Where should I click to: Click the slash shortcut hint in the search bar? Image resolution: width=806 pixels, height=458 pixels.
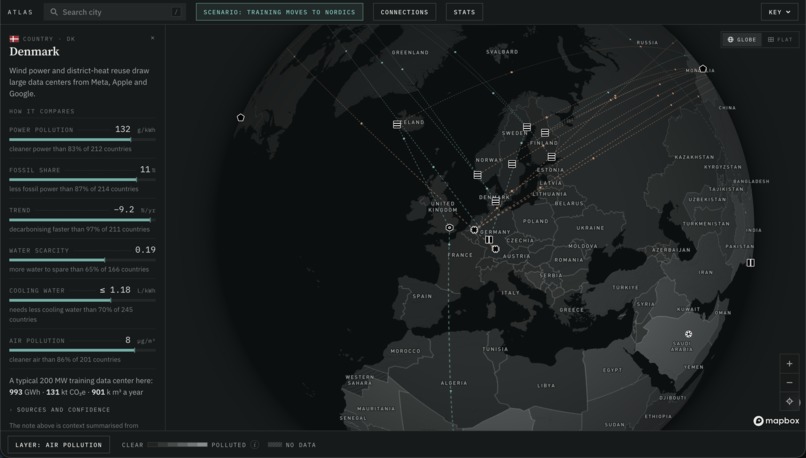pos(176,12)
